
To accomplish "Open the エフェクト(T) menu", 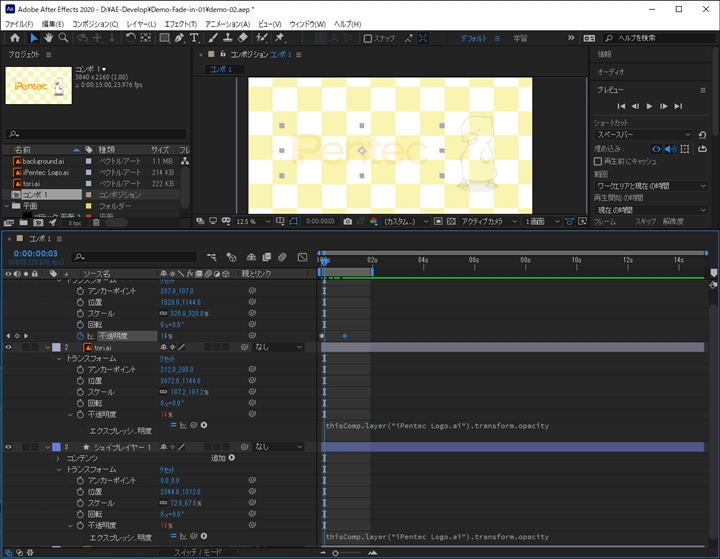I will 180,23.
